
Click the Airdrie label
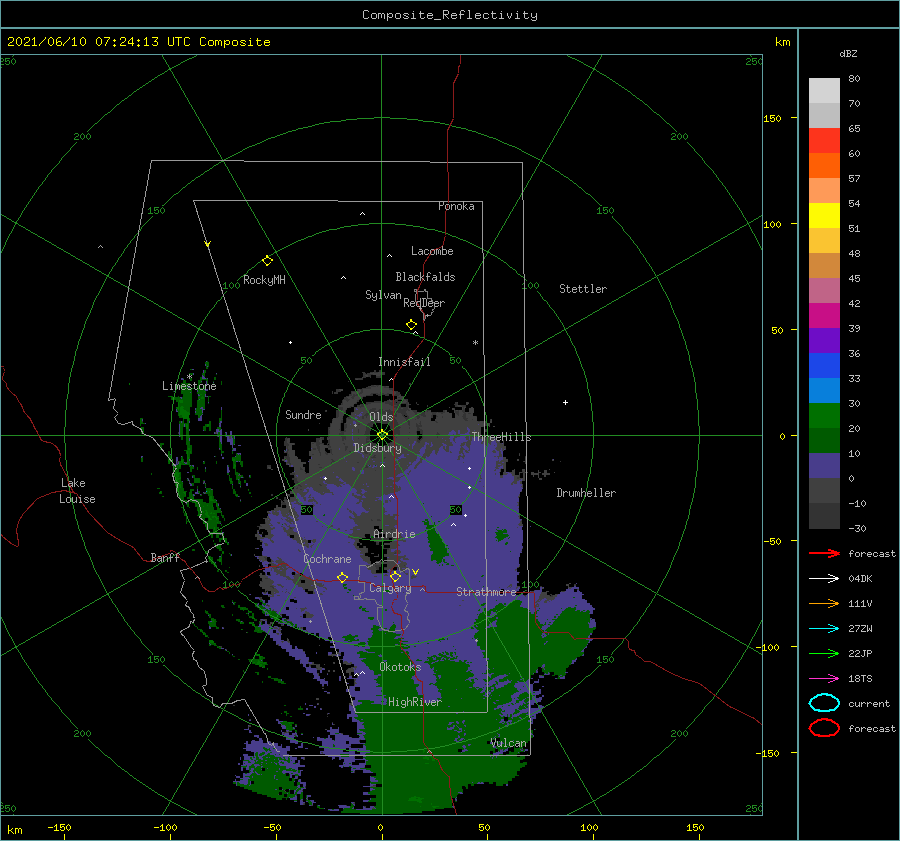(394, 534)
